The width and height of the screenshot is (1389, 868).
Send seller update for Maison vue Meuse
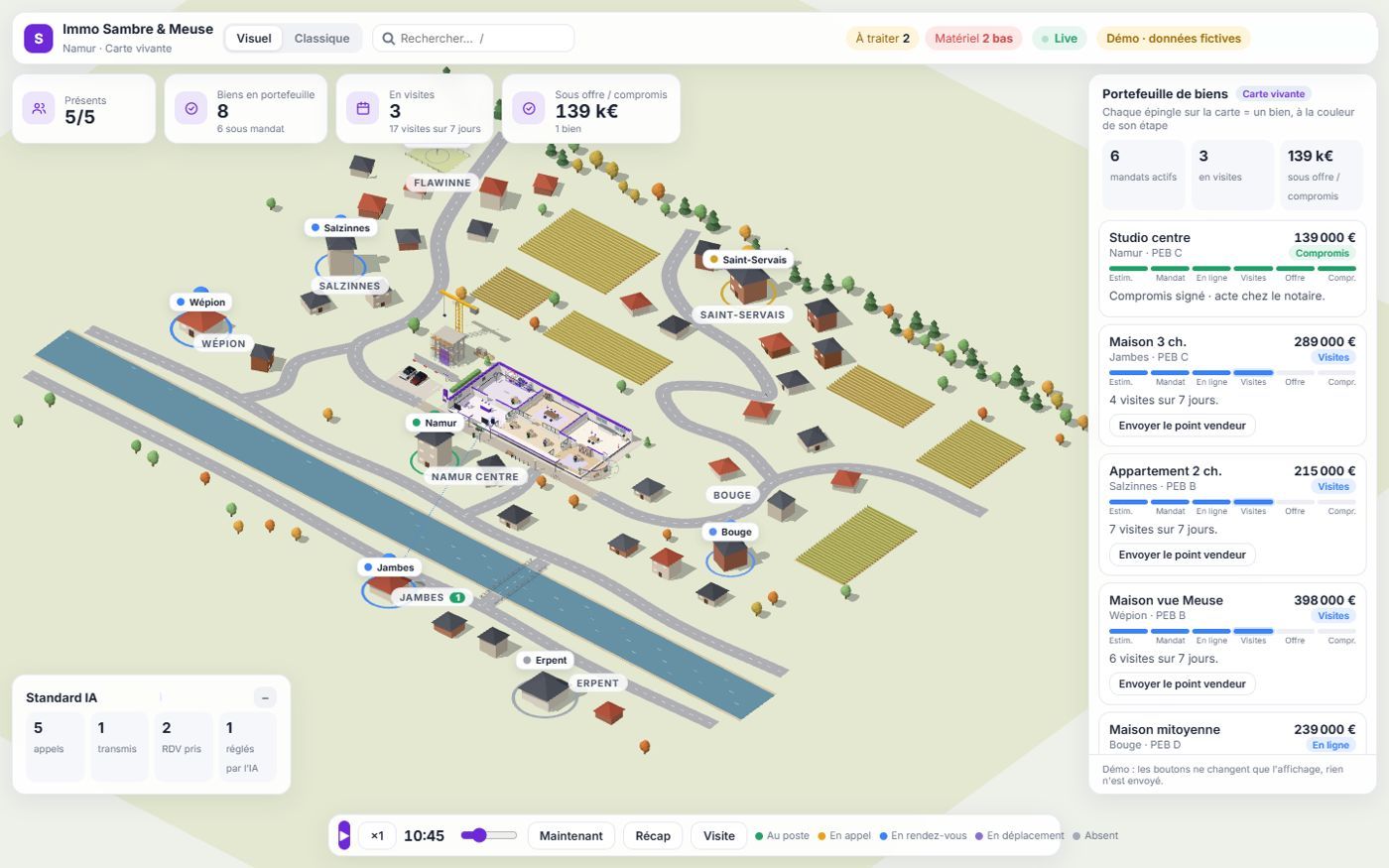coord(1182,683)
